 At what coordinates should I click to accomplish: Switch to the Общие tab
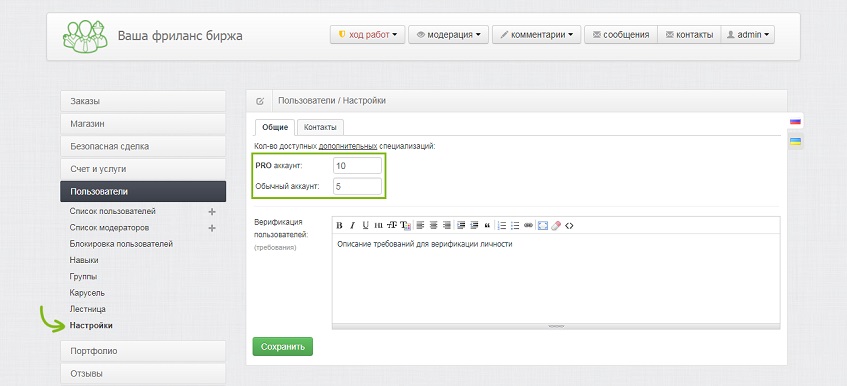(x=275, y=127)
